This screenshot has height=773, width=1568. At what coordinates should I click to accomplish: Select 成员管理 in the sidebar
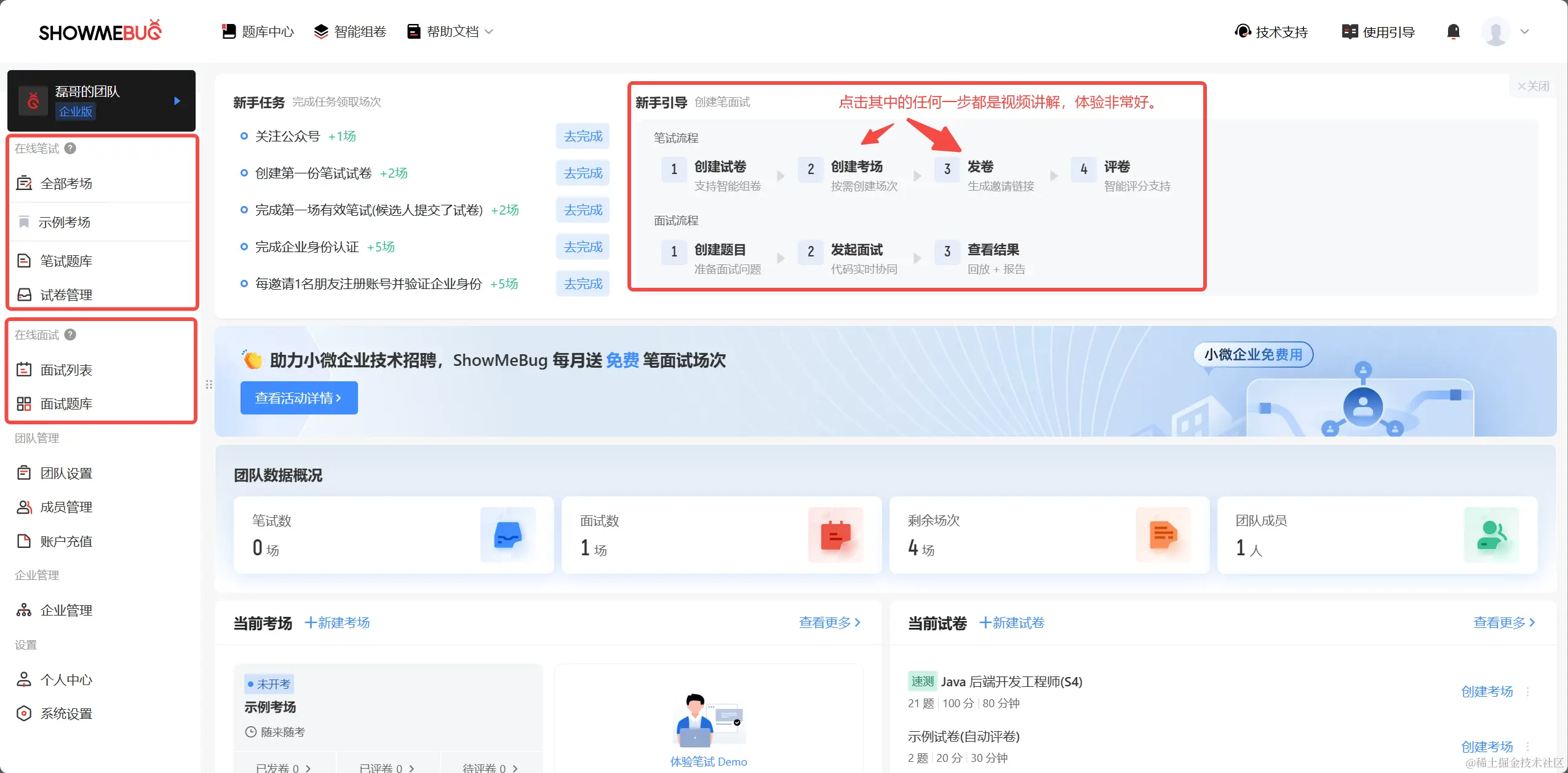[x=66, y=507]
